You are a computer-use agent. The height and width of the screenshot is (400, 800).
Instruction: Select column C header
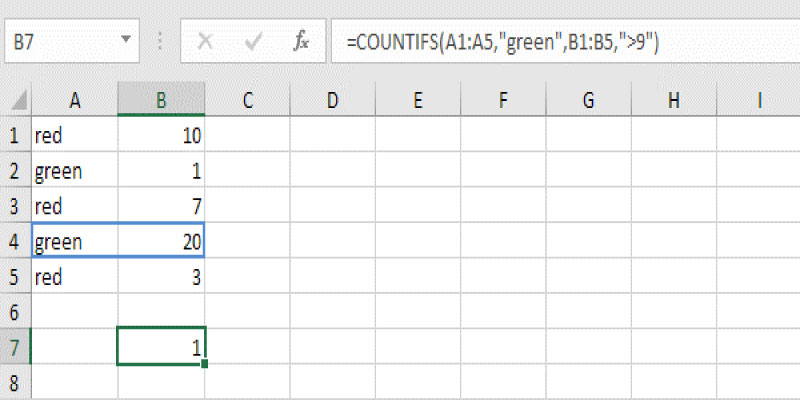[247, 100]
